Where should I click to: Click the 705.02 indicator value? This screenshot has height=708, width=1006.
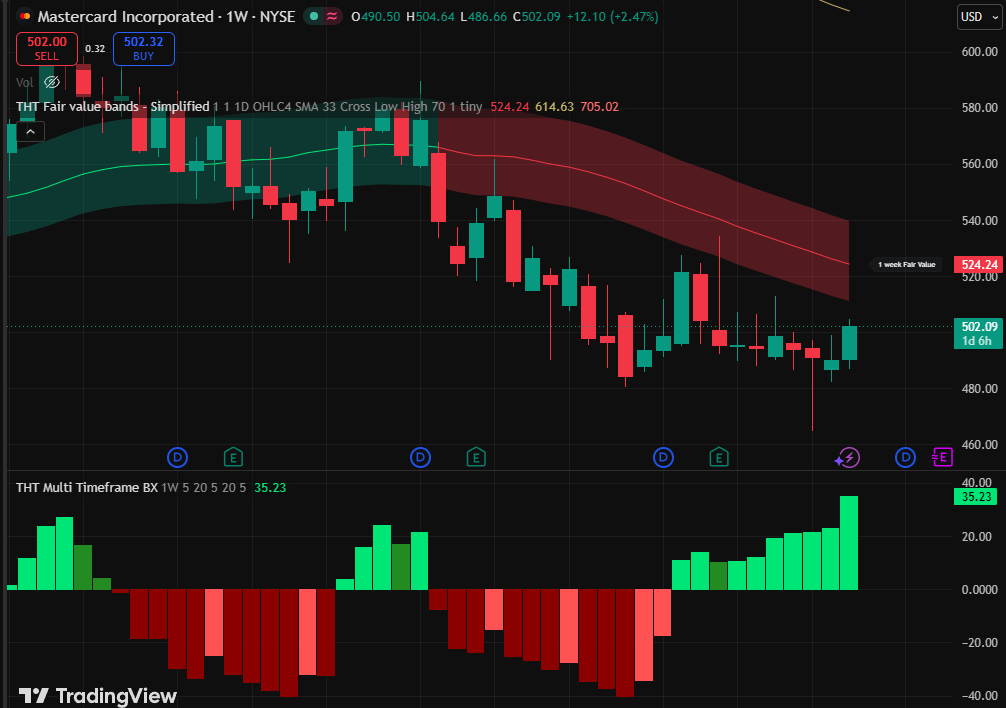click(599, 106)
